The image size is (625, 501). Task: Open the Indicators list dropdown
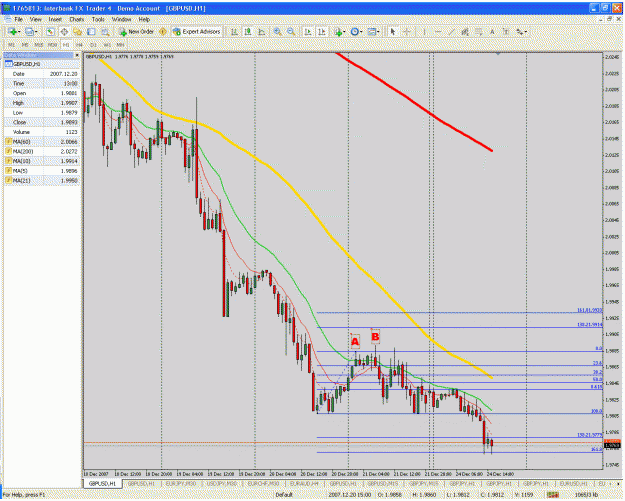[x=339, y=32]
